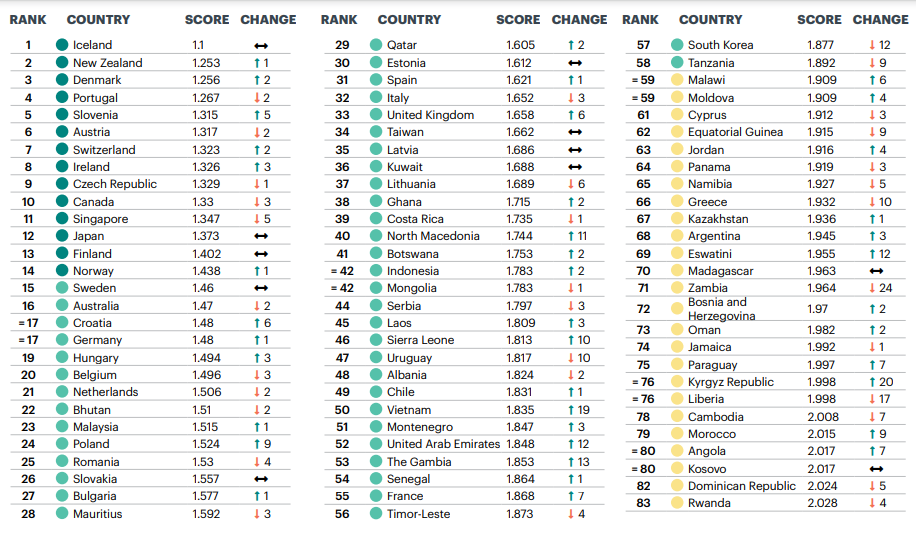Click the country name Czech Republic
This screenshot has height=537, width=916.
pos(115,183)
